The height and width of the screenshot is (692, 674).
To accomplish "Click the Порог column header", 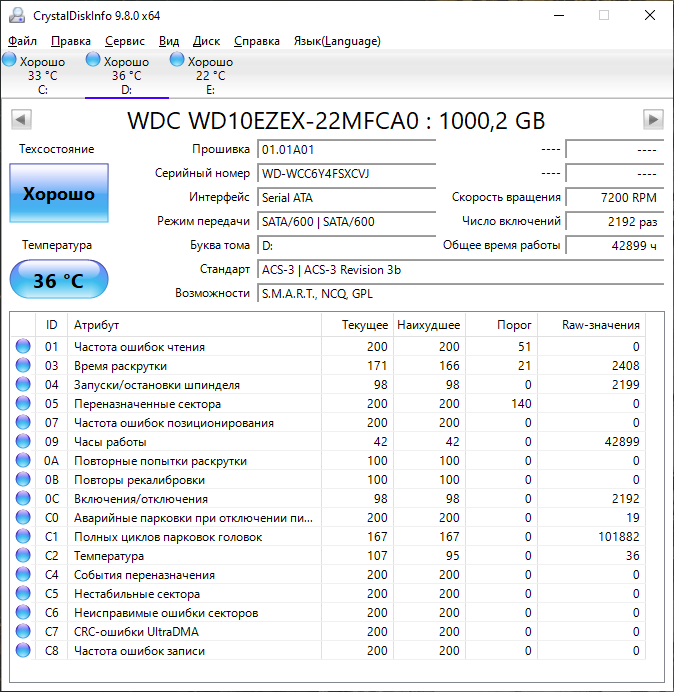I will pos(501,325).
